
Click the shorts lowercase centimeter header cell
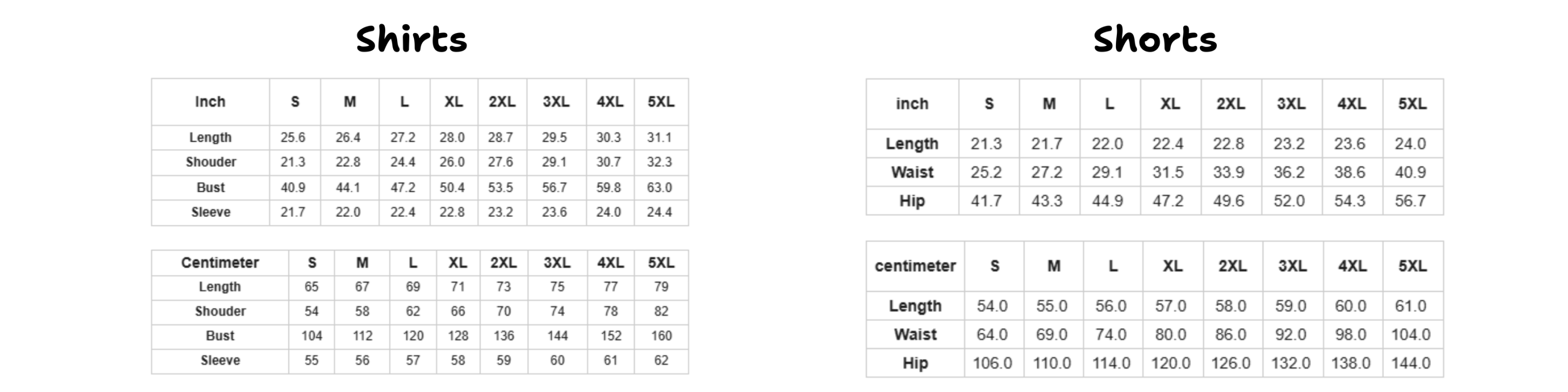(915, 266)
